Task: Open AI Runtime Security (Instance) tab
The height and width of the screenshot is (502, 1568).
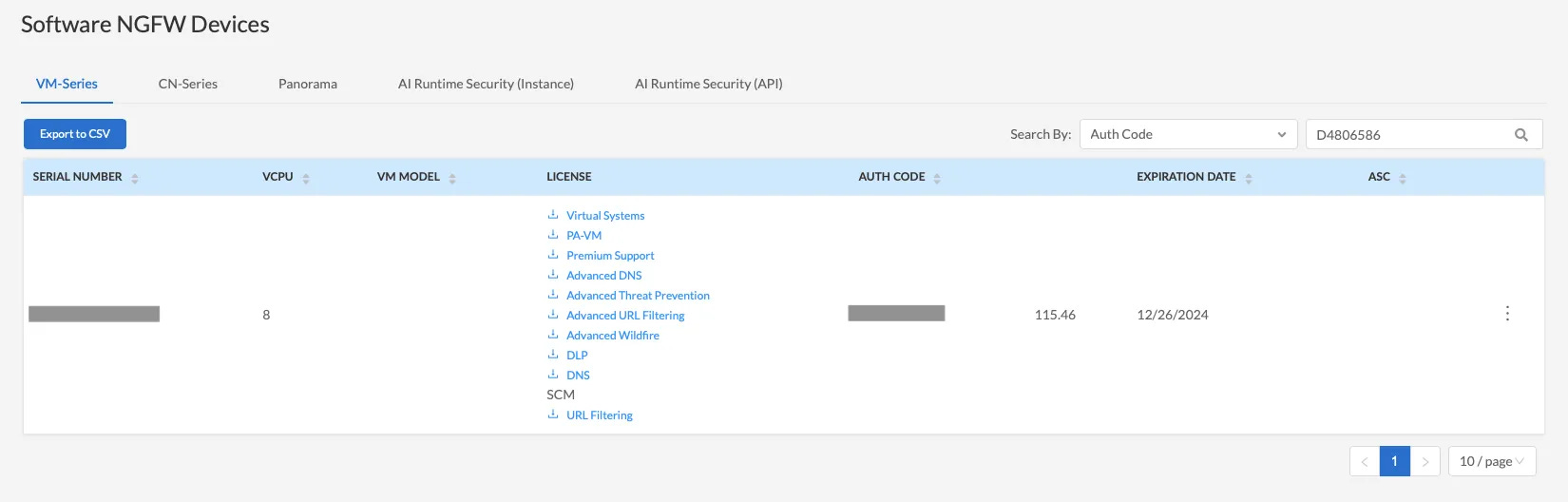Action: tap(486, 84)
